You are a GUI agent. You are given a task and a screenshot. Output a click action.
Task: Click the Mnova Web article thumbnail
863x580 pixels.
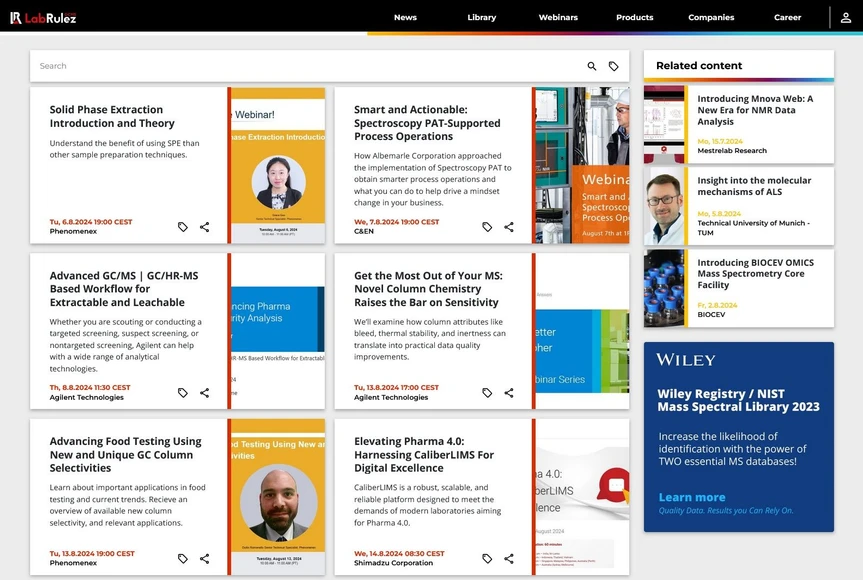pyautogui.click(x=664, y=124)
